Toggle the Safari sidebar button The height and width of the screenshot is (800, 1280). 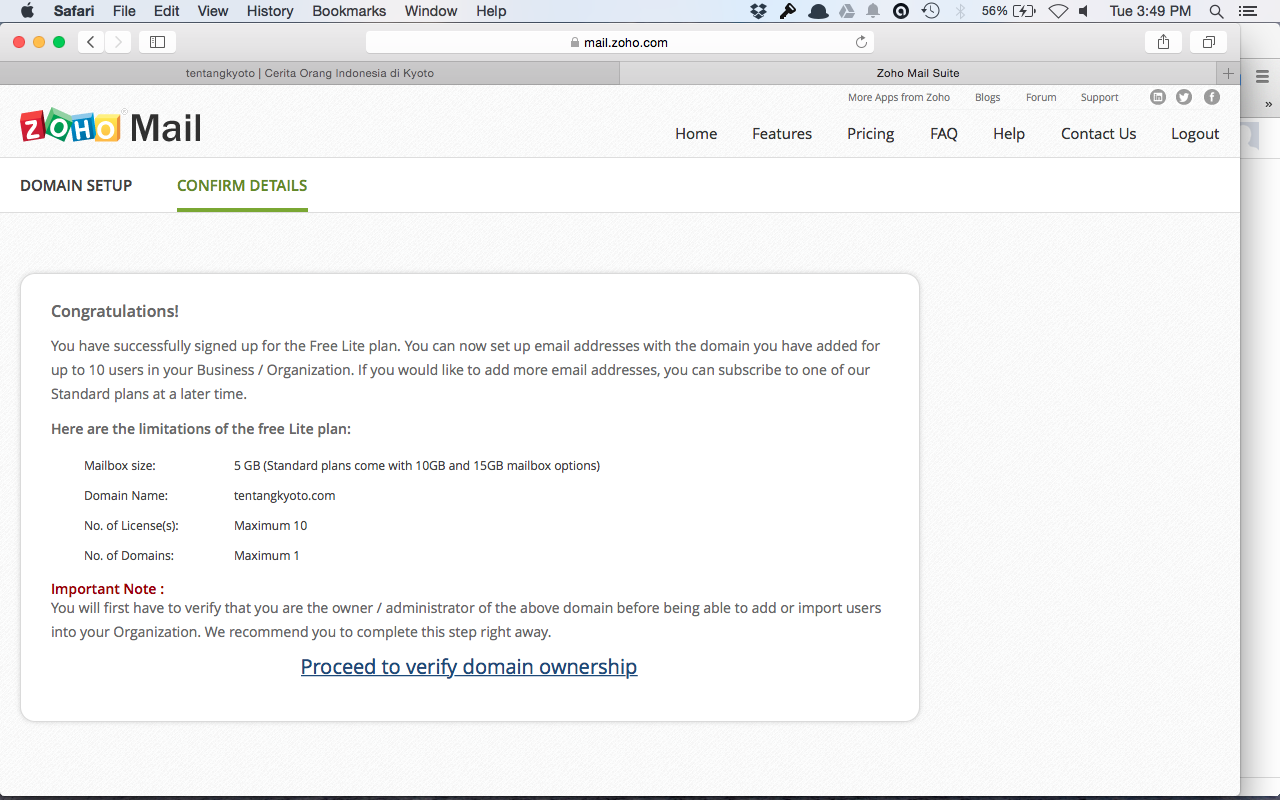coord(157,42)
